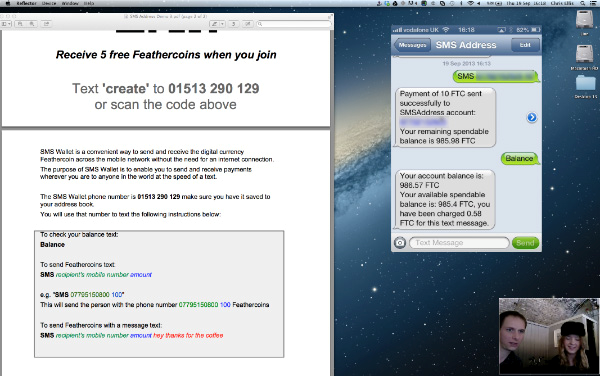Open the Apple menu
Viewport: 600px width, 376px height.
[7, 3]
